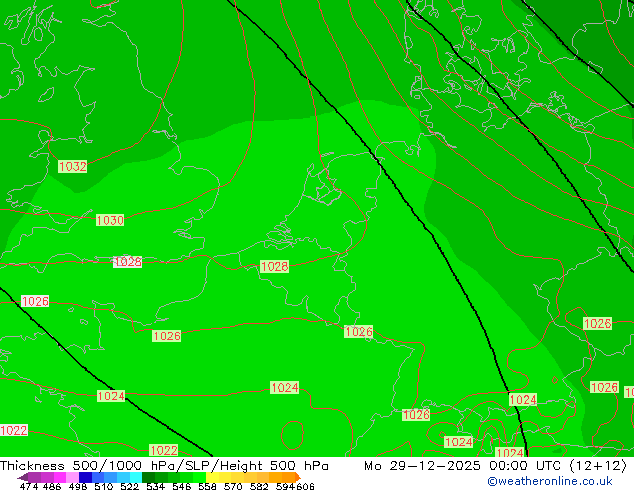
Task: Pick the cyan legend swatch left of 534
Action: [x=136, y=477]
